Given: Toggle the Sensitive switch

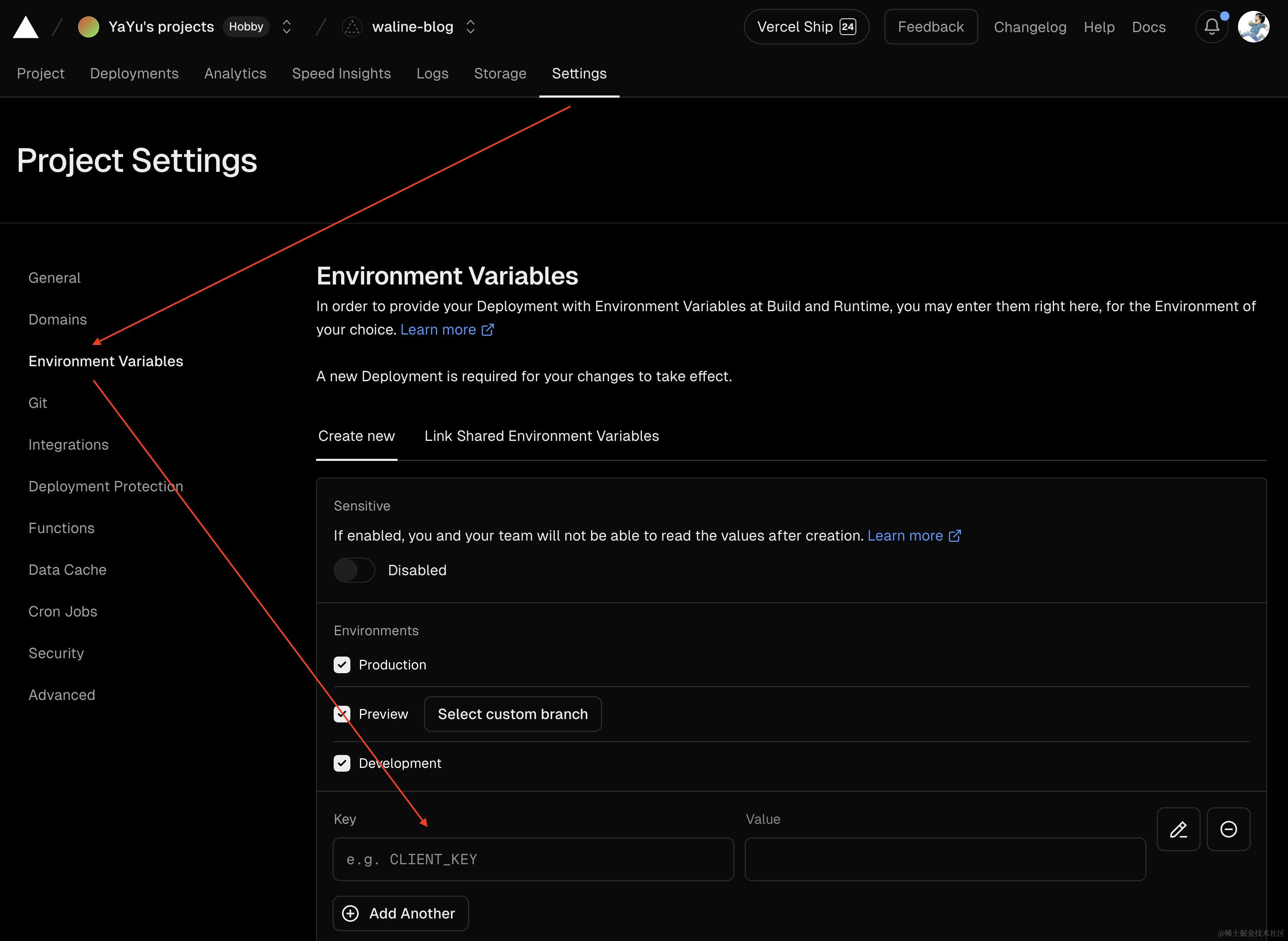Looking at the screenshot, I should 354,570.
